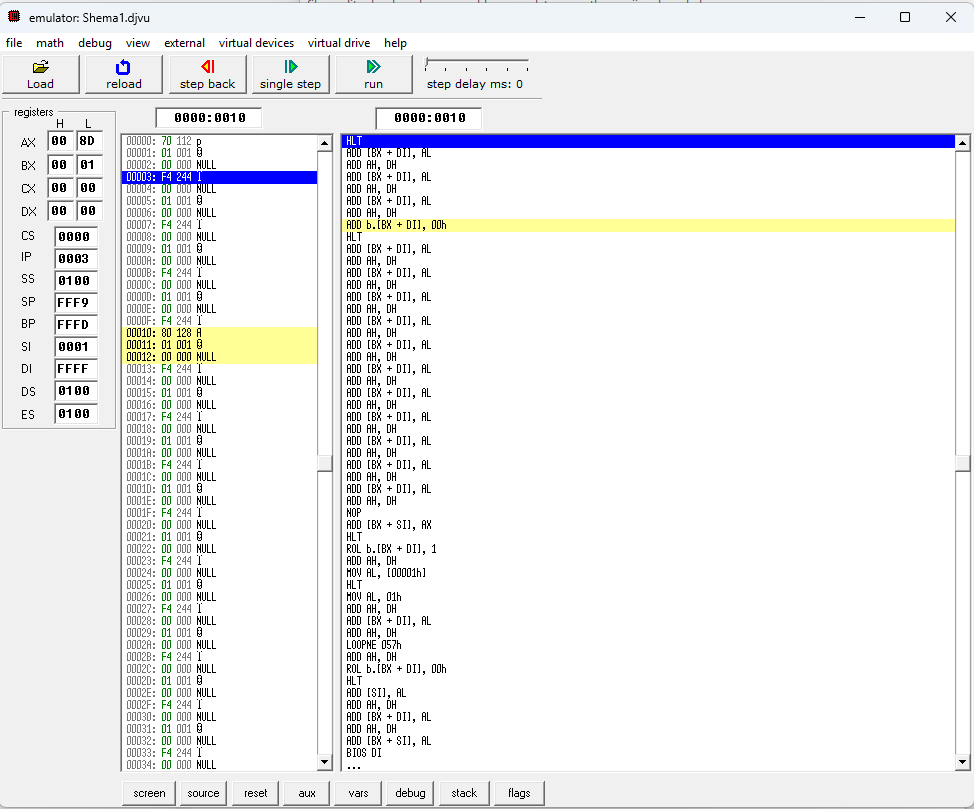The image size is (974, 809).
Task: Select memory row 00010: 80 128
Action: click(x=220, y=333)
